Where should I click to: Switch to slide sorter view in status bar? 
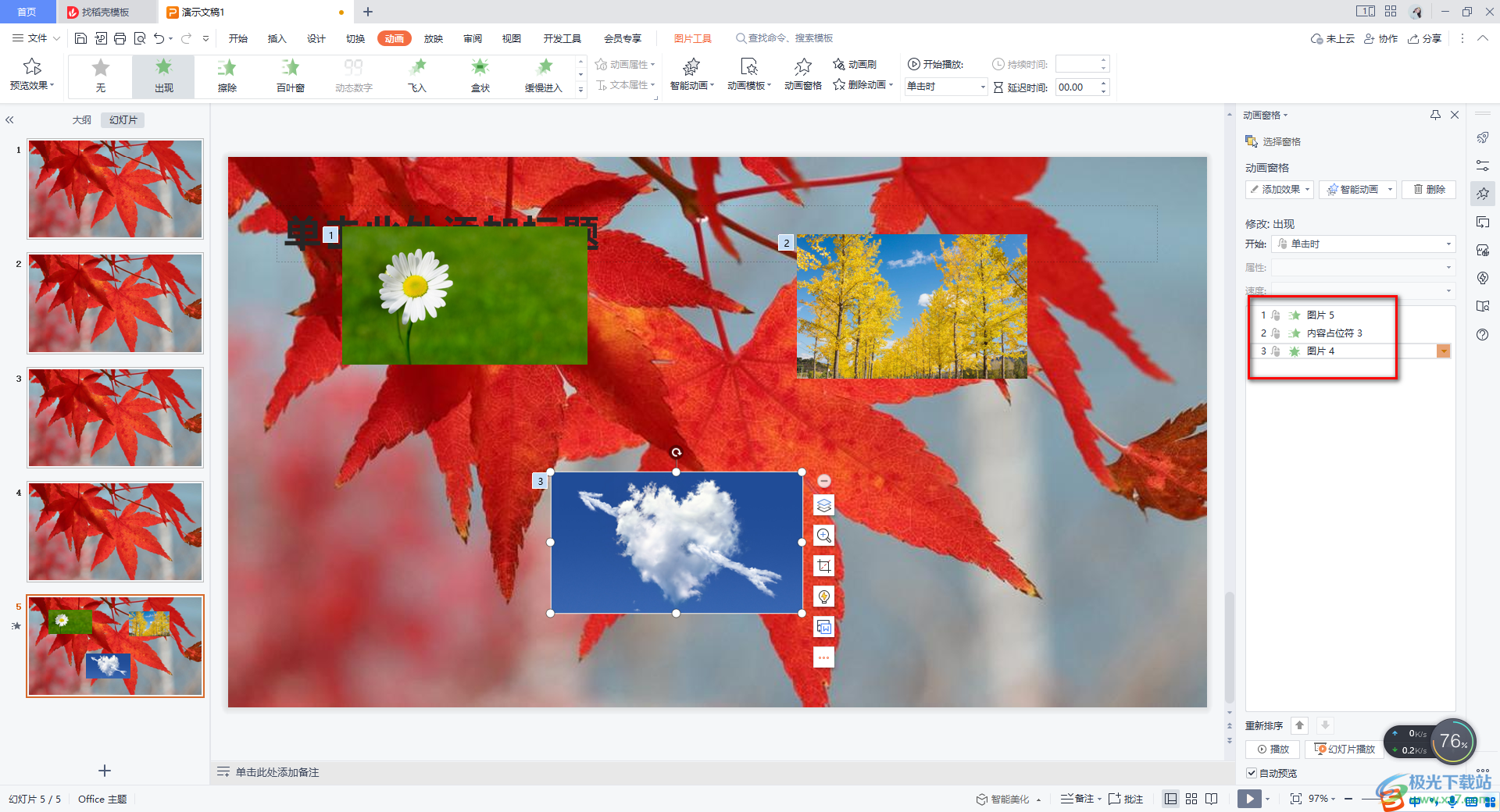1191,799
